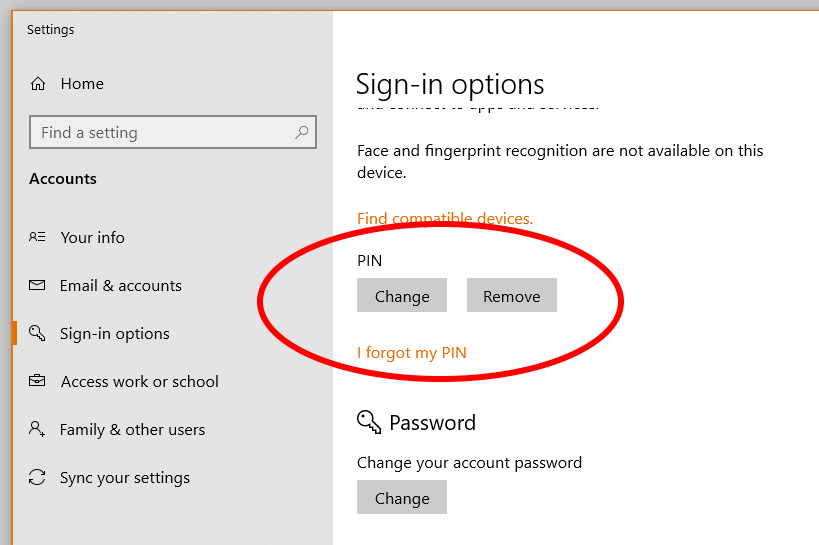
Task: Select the Email & accounts envelope icon
Action: click(38, 285)
